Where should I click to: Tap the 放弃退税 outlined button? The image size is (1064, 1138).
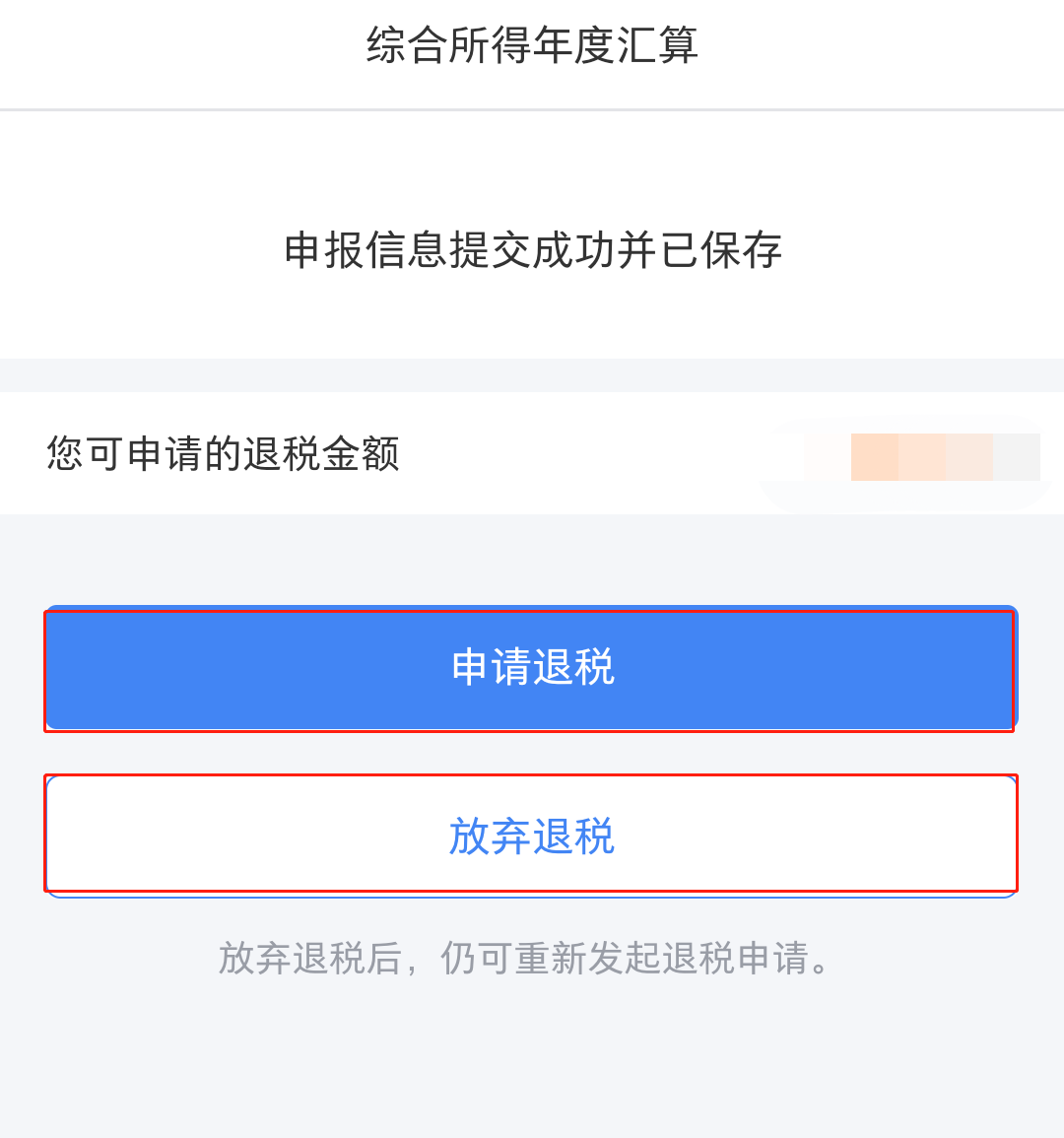532,837
